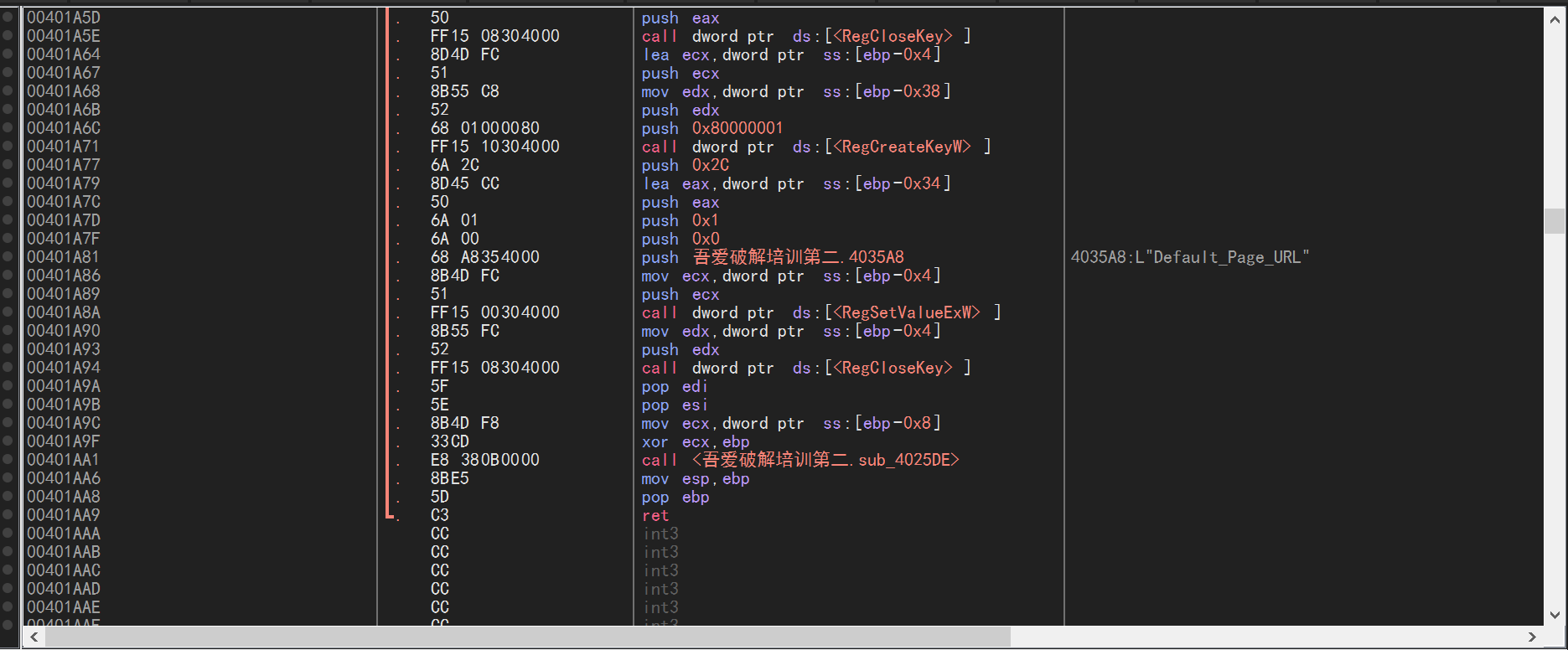This screenshot has width=1568, height=650.
Task: Select the push 0x80000001 instruction
Action: click(712, 128)
